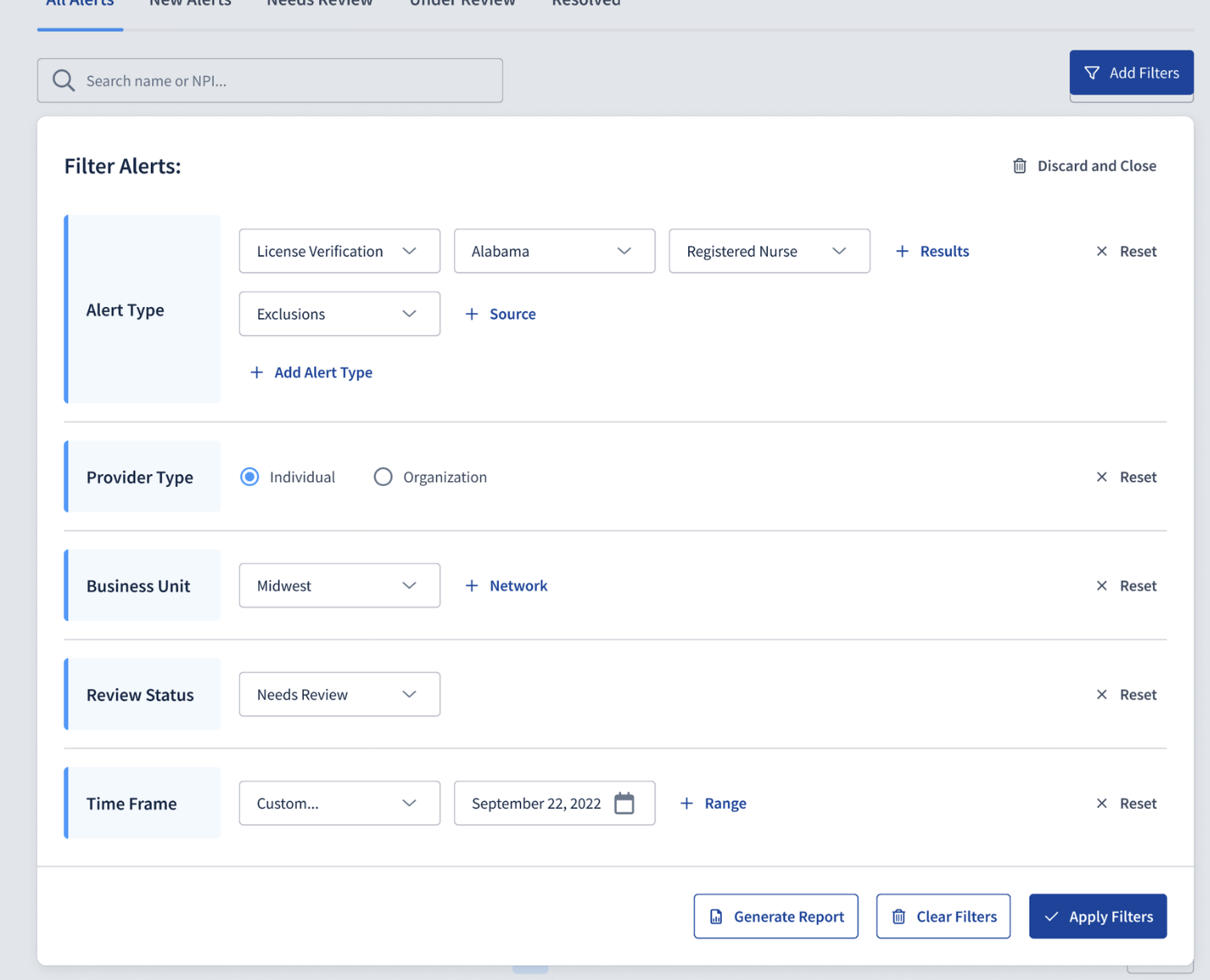1210x980 pixels.
Task: Click the Business Unit section label
Action: (138, 586)
